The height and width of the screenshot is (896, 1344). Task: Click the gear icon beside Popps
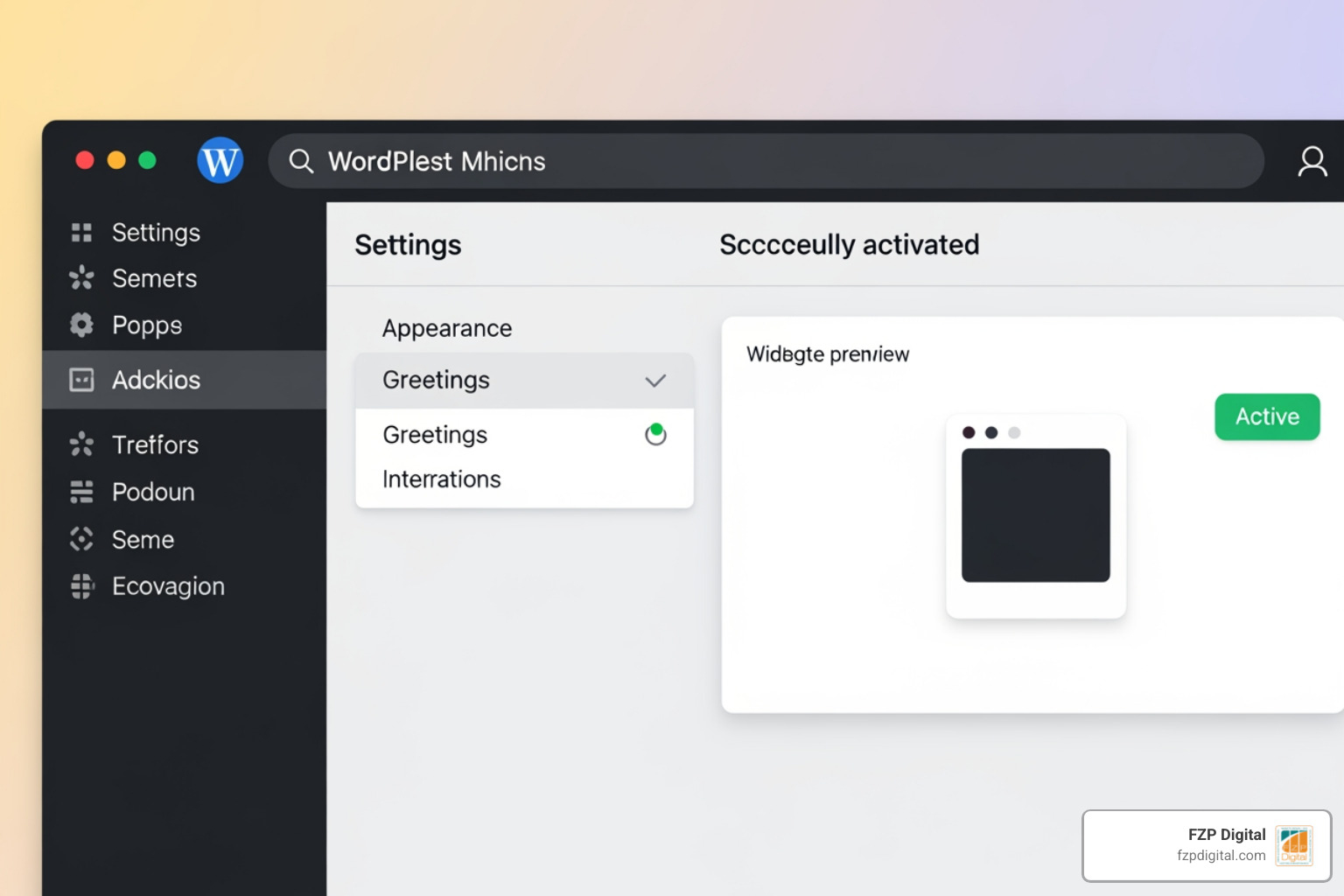pos(81,325)
